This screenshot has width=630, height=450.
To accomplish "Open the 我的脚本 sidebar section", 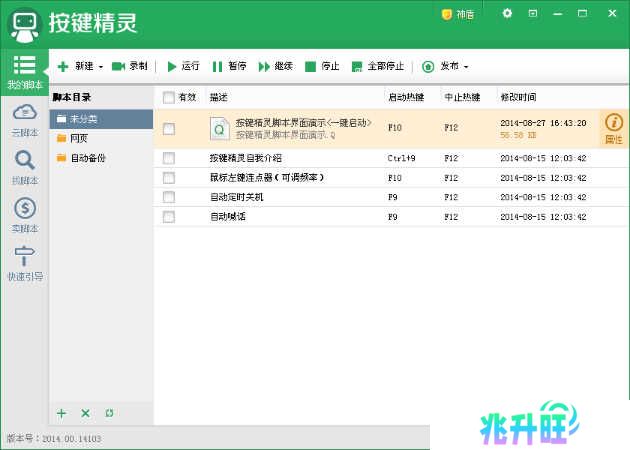I will pos(25,72).
